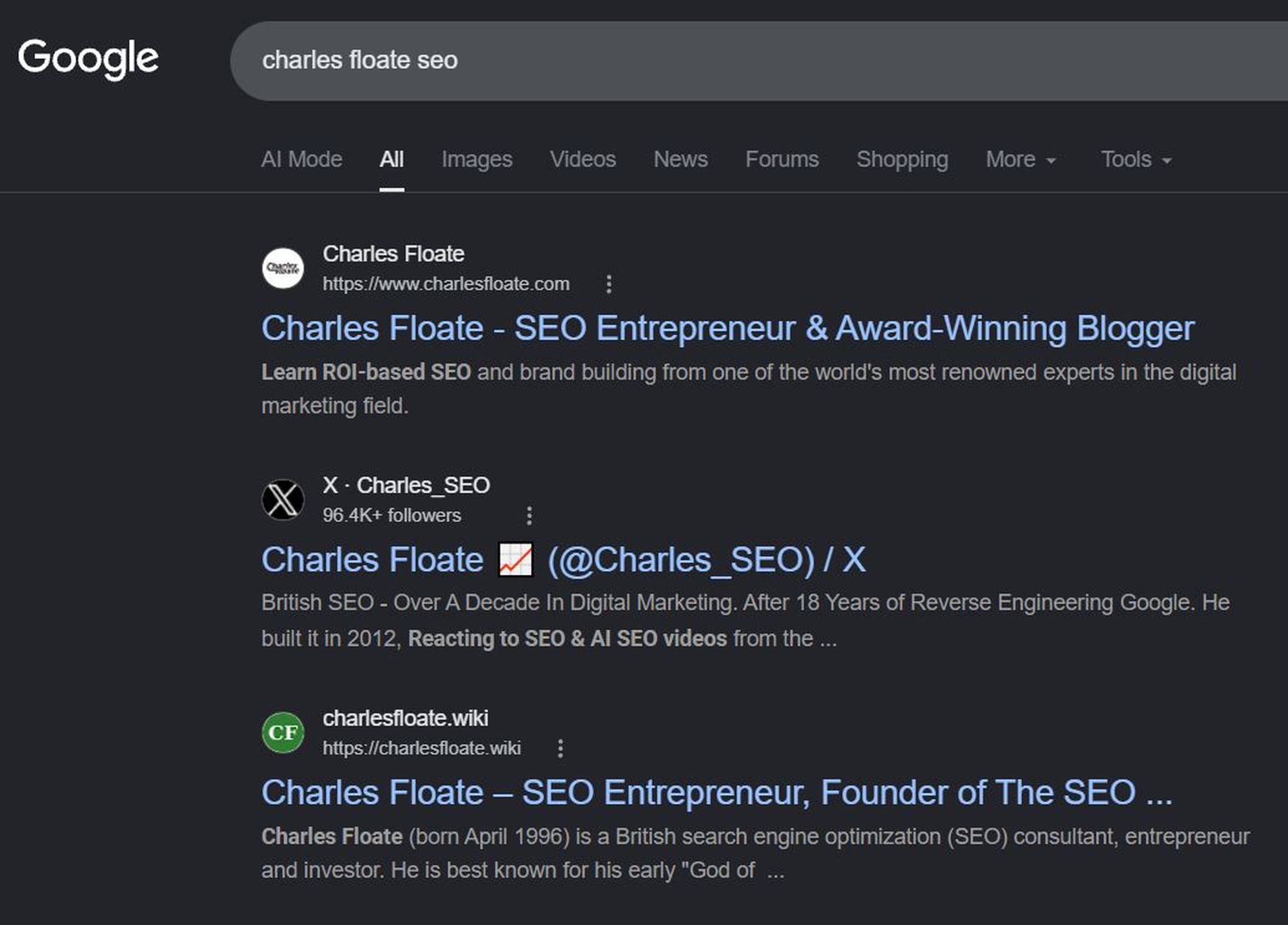1288x925 pixels.
Task: Click the https://charlesfloate.wiki URL
Action: pyautogui.click(x=422, y=748)
